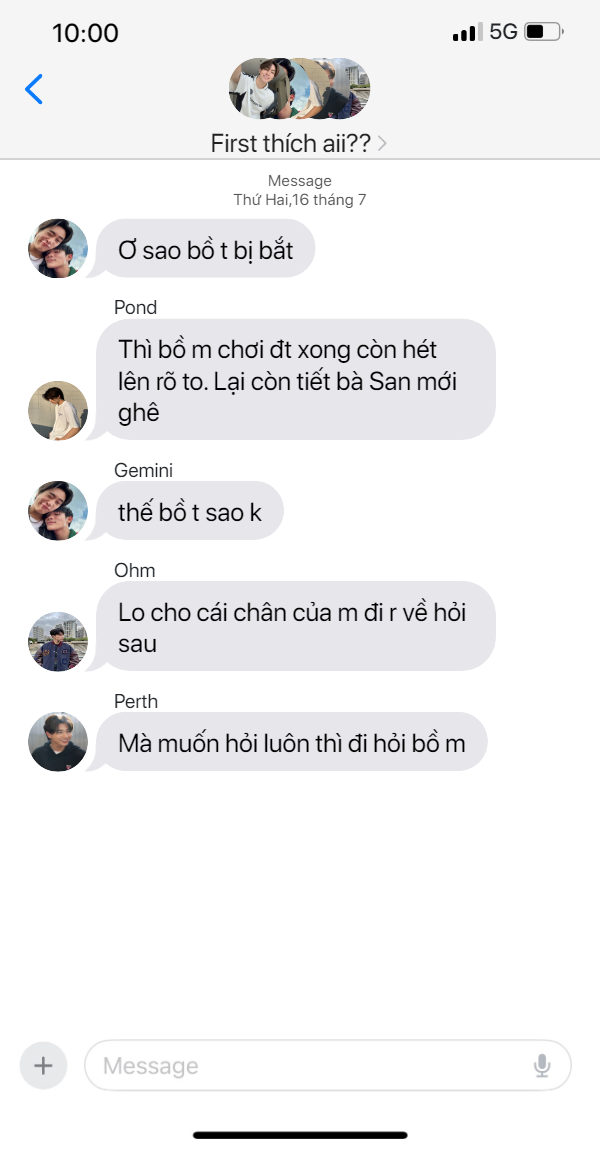The width and height of the screenshot is (600, 1150).
Task: Tap the battery status icon
Action: pyautogui.click(x=544, y=32)
